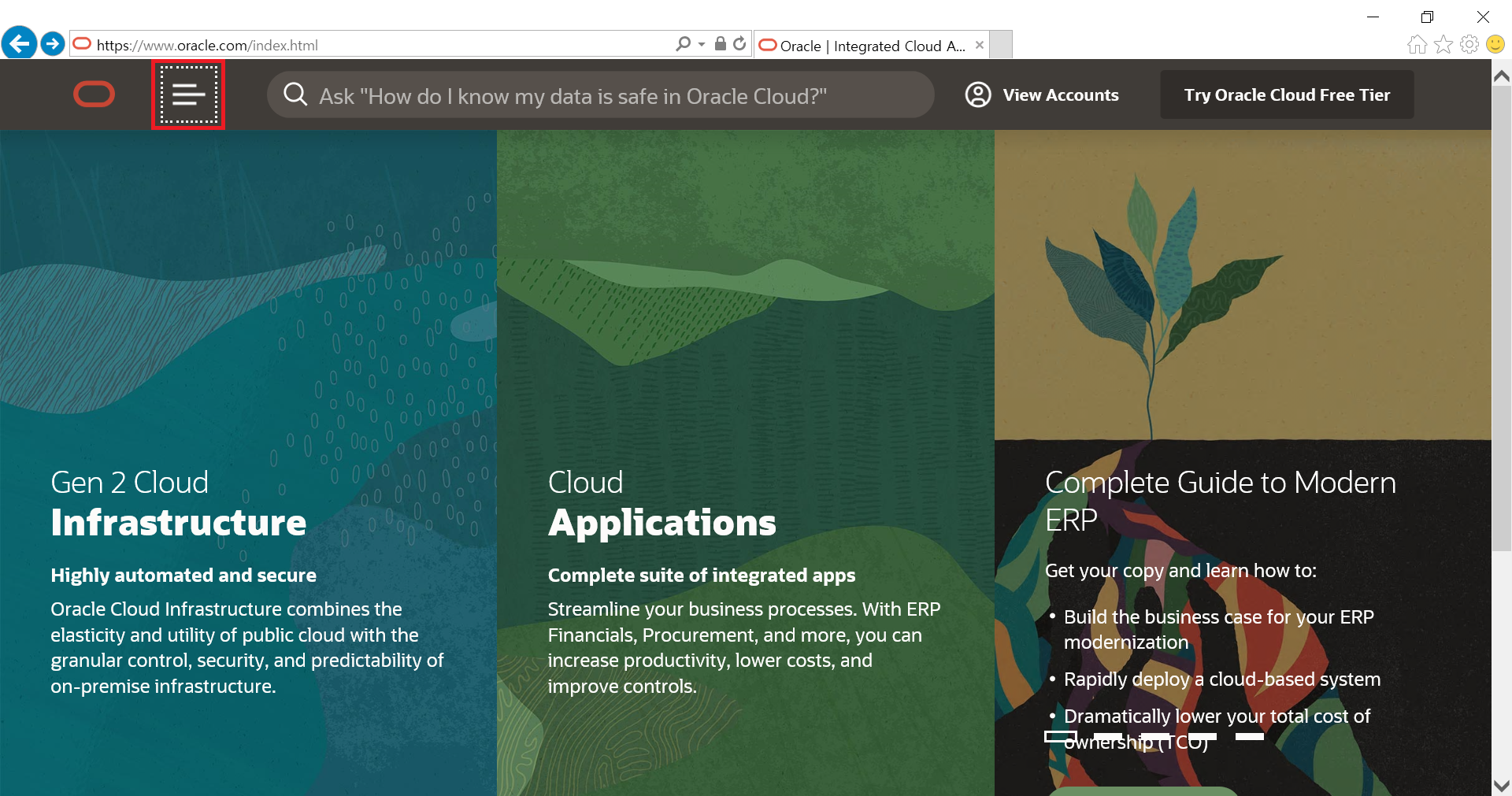This screenshot has width=1512, height=796.
Task: Click 'Rapidly deploy a cloud-based system' bullet
Action: [1222, 679]
